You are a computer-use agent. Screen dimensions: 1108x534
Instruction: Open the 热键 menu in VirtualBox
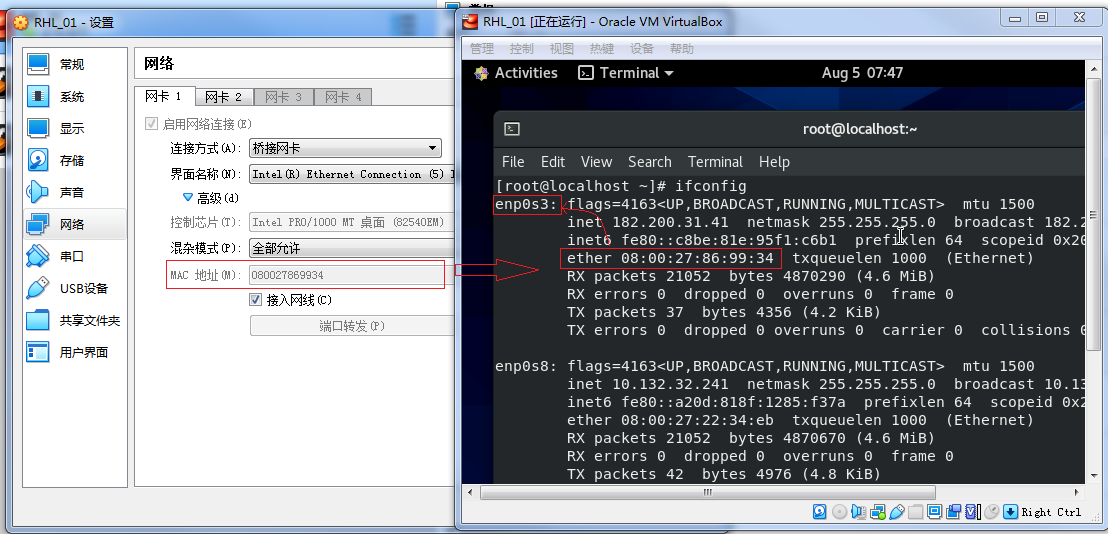[602, 49]
